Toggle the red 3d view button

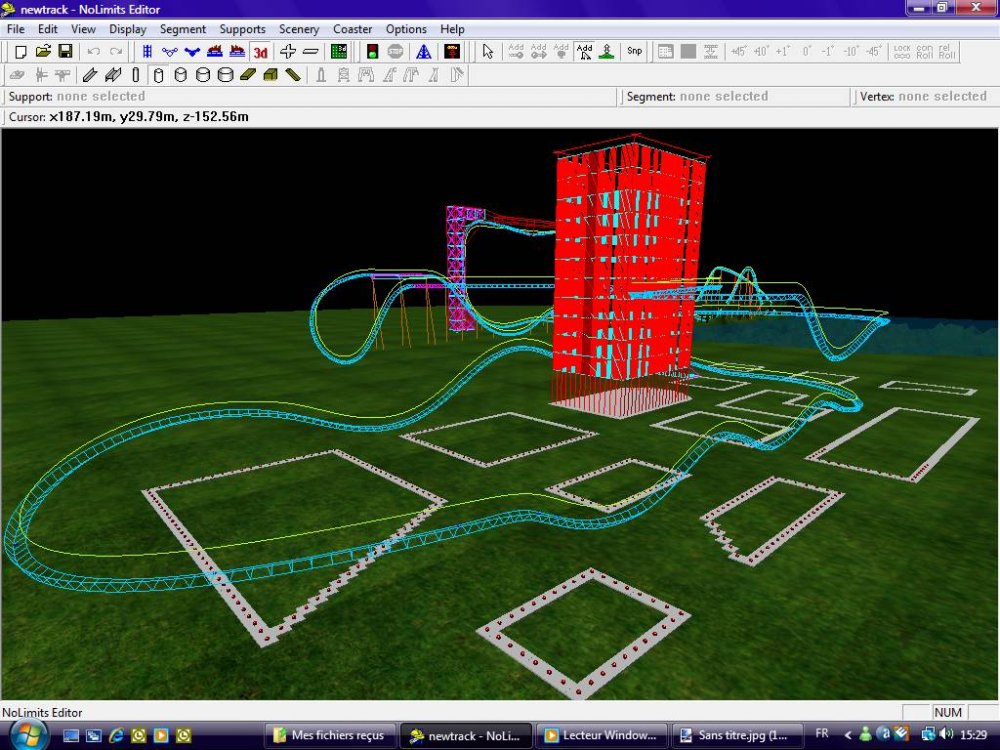tap(261, 51)
